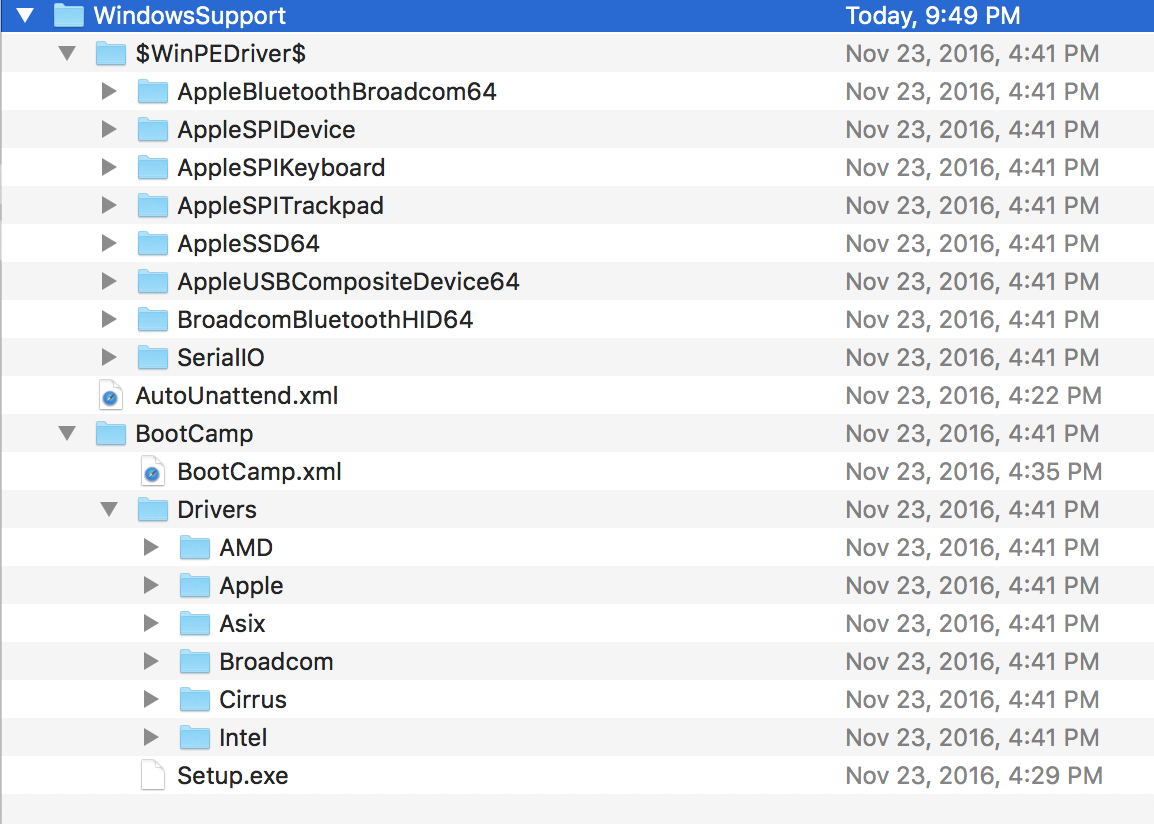
Task: Select the Setup.exe file name
Action: (233, 775)
